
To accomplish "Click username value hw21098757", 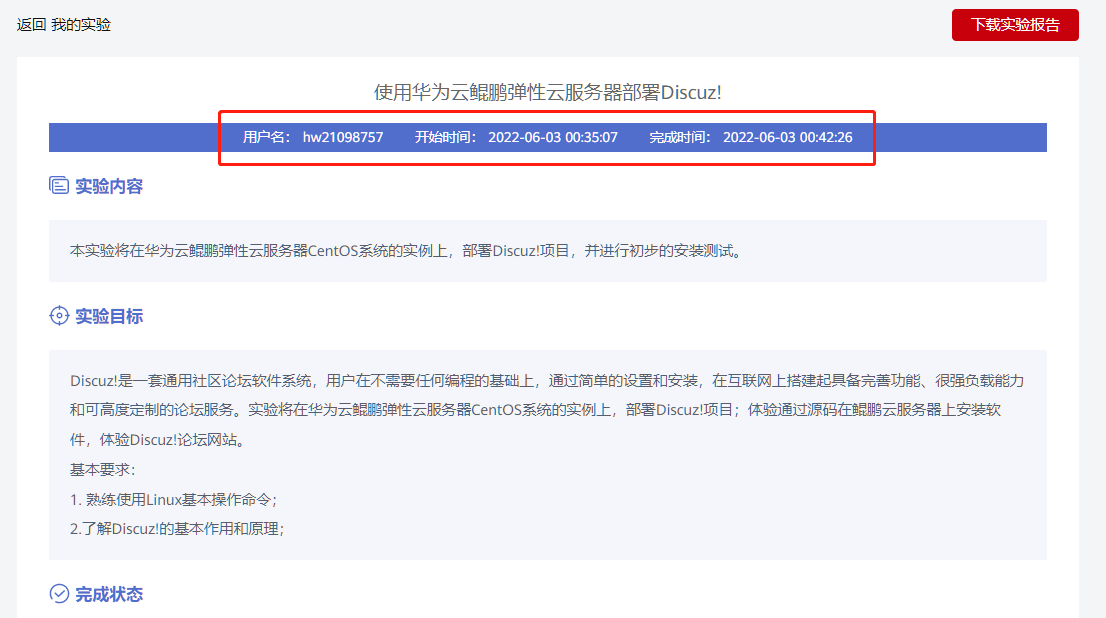I will point(343,138).
